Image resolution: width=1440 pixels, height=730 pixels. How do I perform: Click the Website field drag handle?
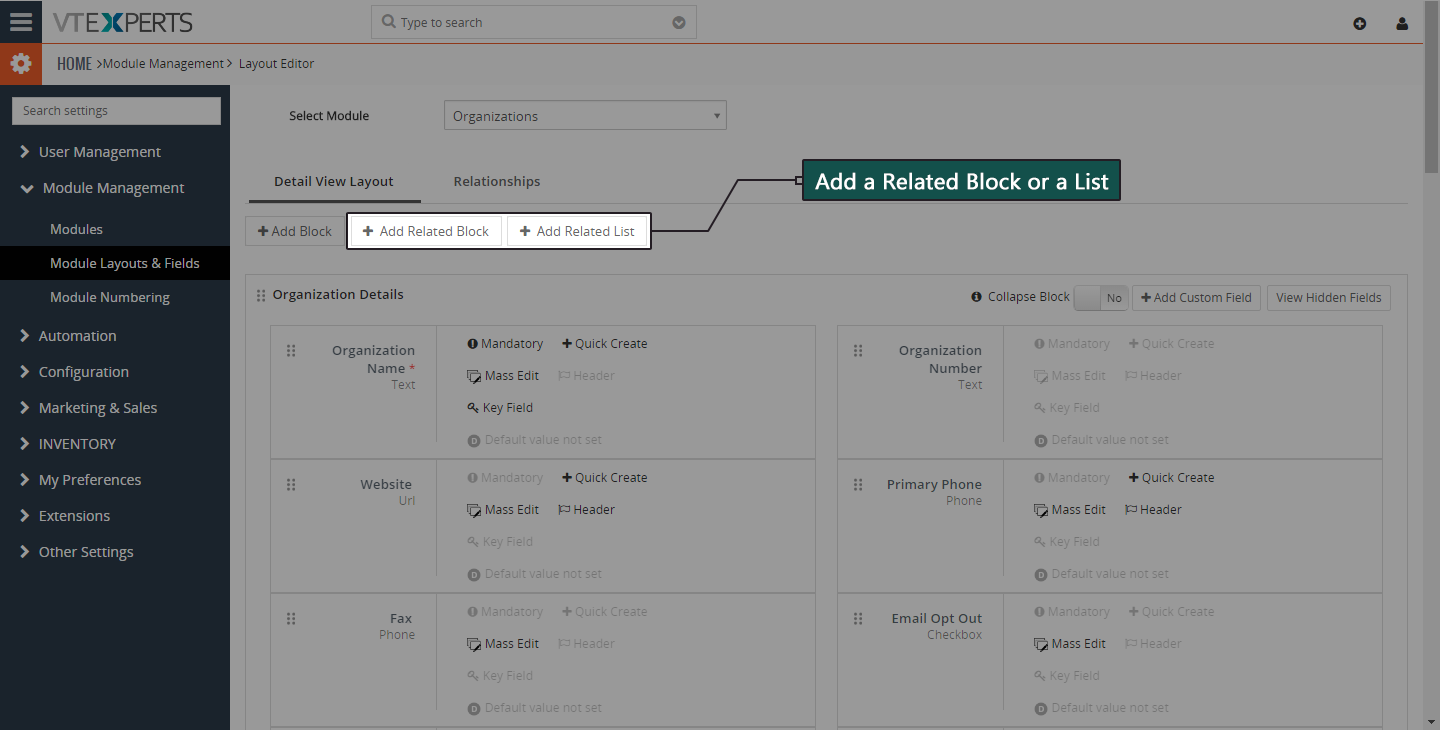(291, 485)
